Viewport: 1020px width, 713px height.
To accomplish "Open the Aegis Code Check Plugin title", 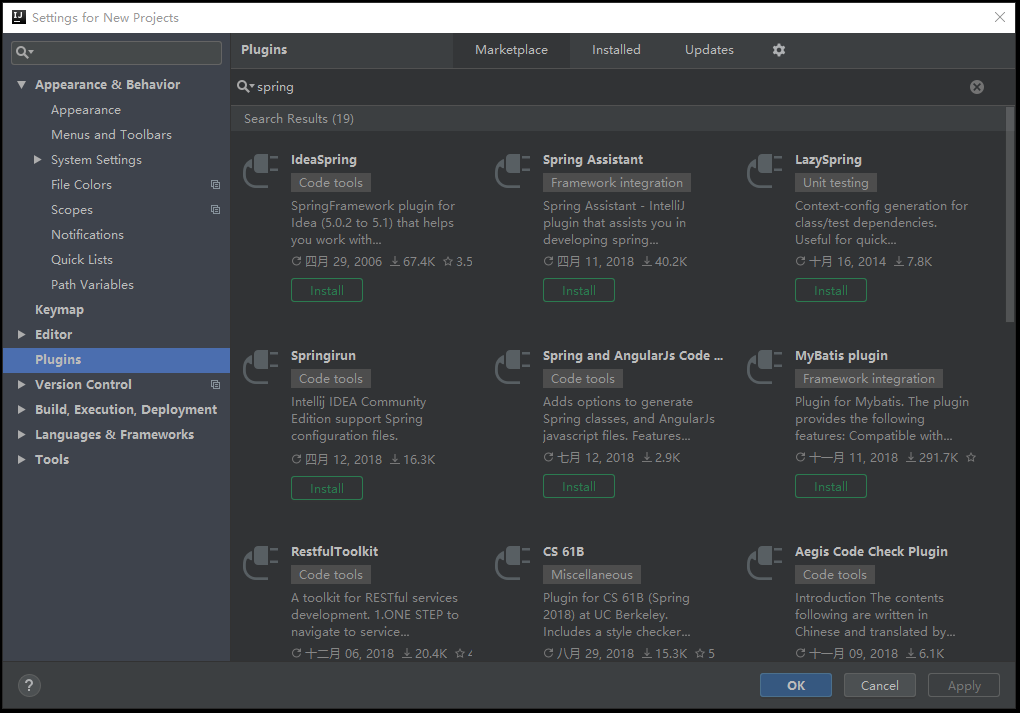I will 871,552.
